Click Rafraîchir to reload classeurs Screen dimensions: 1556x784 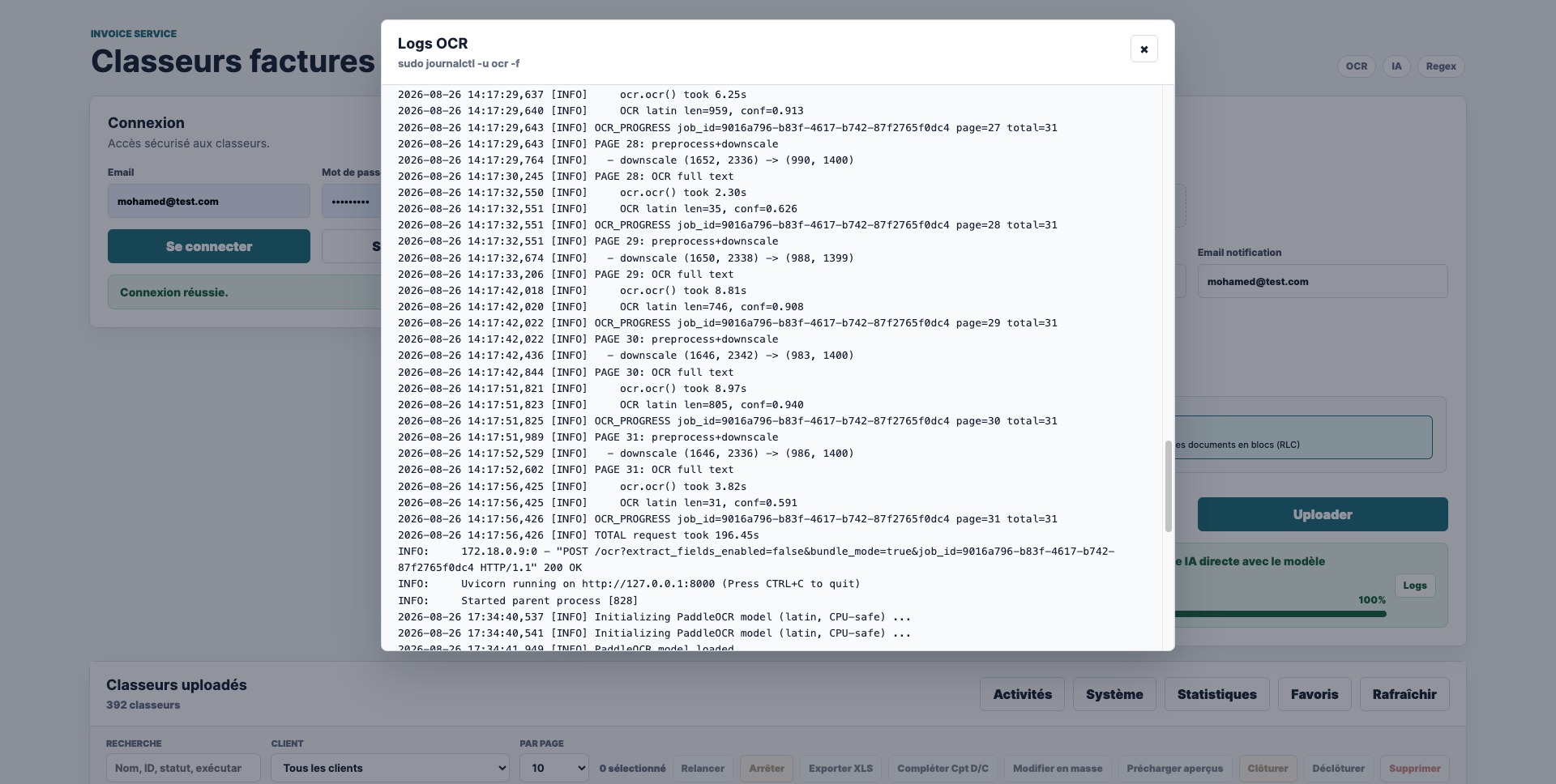tap(1404, 694)
